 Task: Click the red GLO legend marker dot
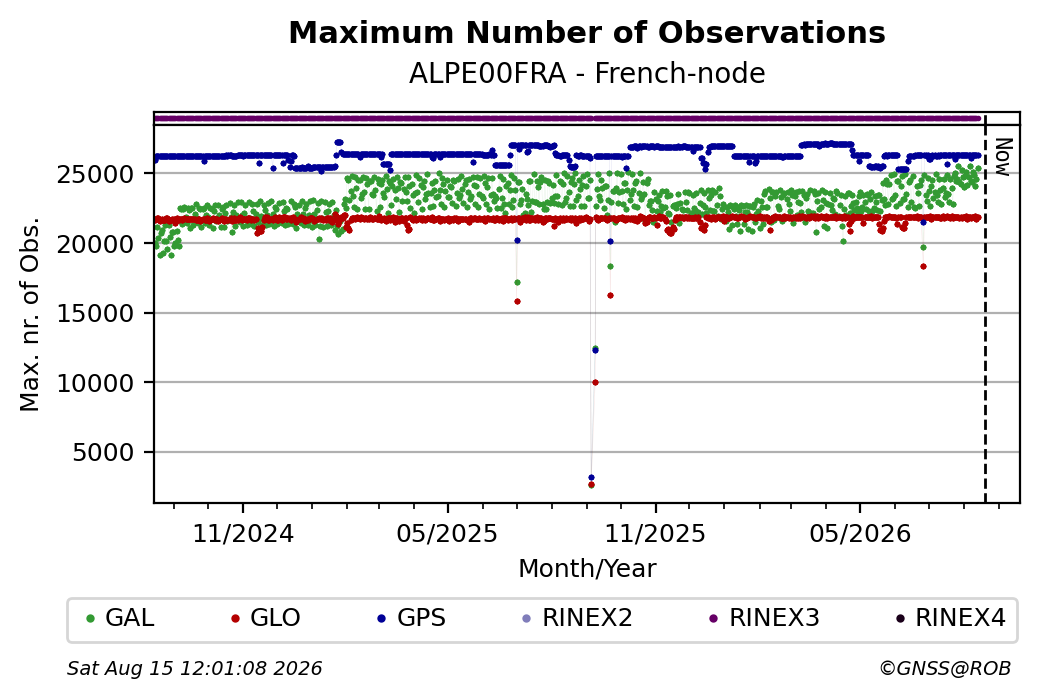click(235, 619)
